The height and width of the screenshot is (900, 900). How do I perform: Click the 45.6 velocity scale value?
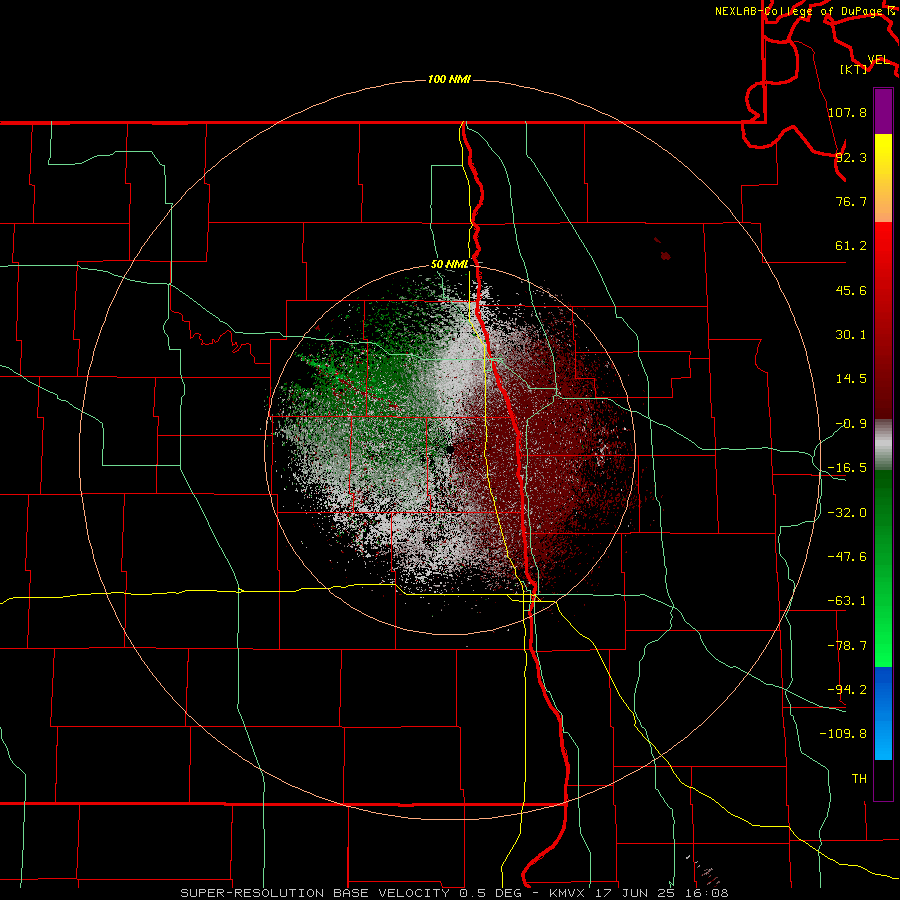pos(851,290)
